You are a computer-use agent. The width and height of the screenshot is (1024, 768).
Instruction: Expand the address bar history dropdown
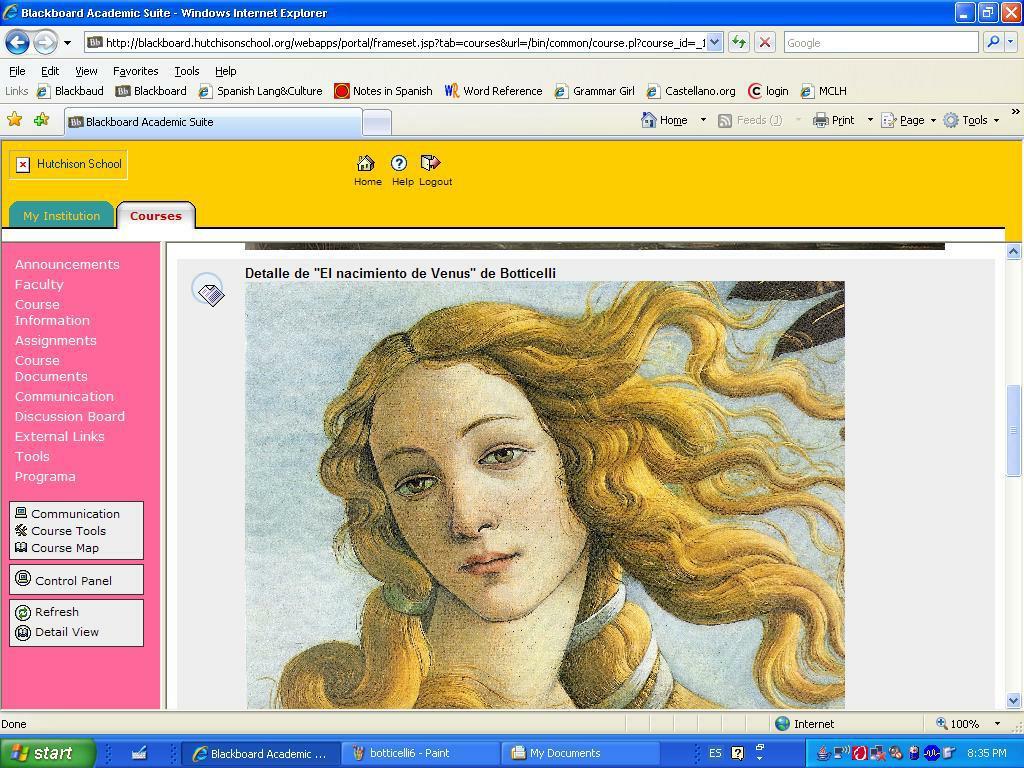(714, 43)
